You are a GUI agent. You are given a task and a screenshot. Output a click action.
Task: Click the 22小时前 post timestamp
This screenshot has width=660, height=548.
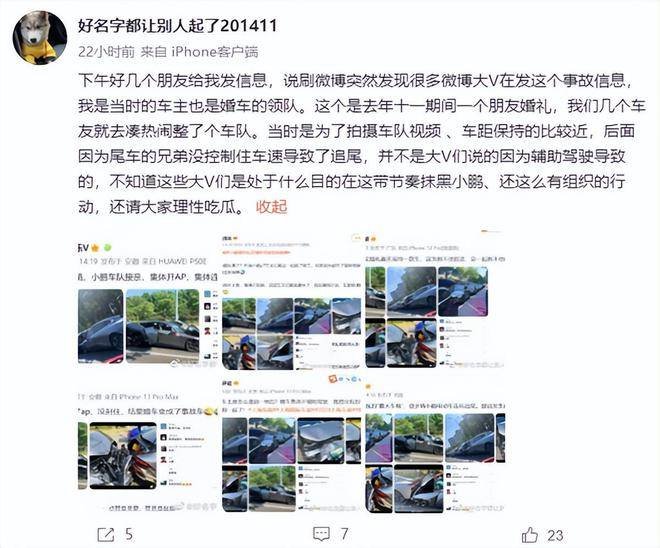(106, 52)
